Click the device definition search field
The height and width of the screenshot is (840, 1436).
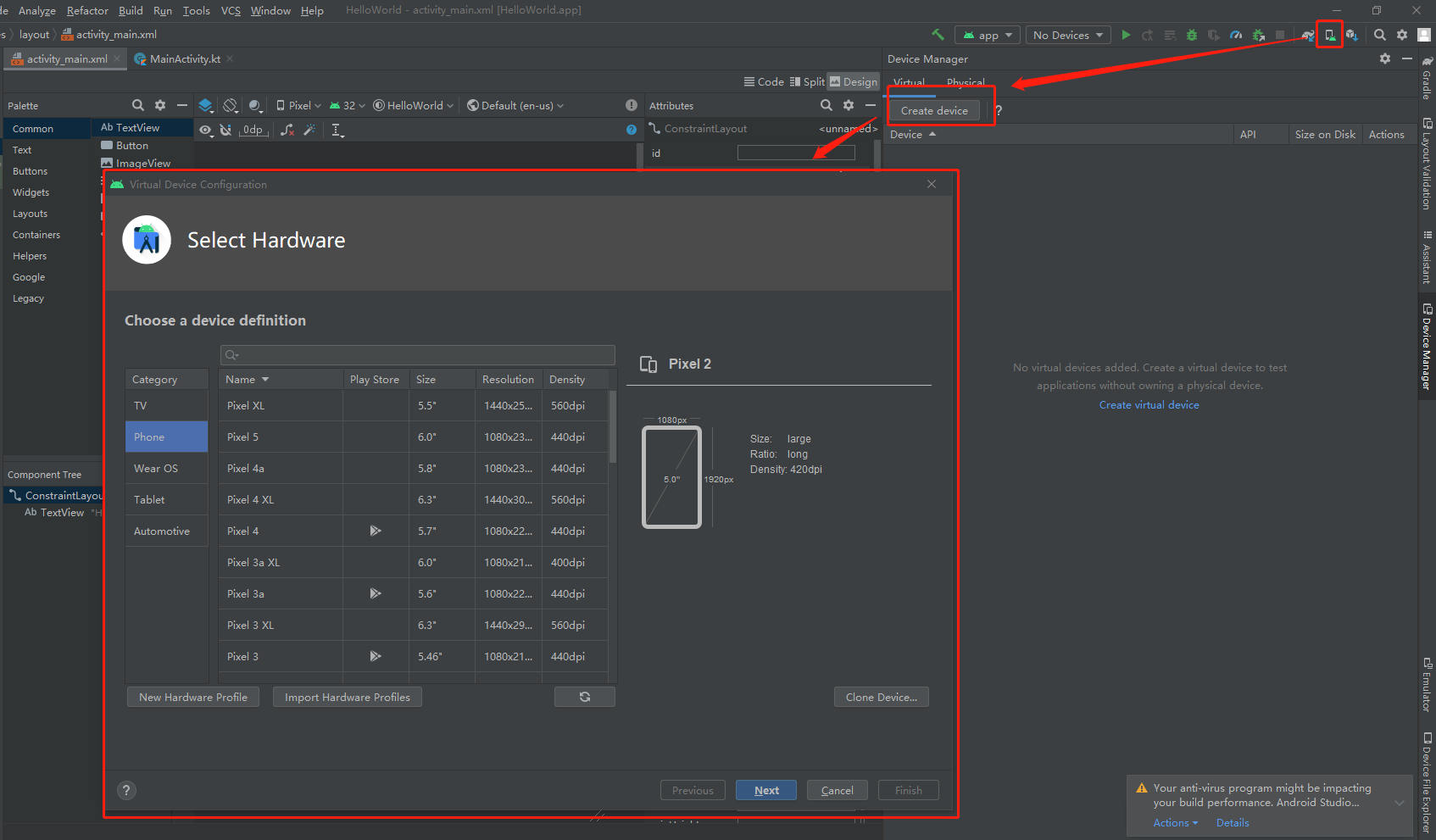coord(418,354)
